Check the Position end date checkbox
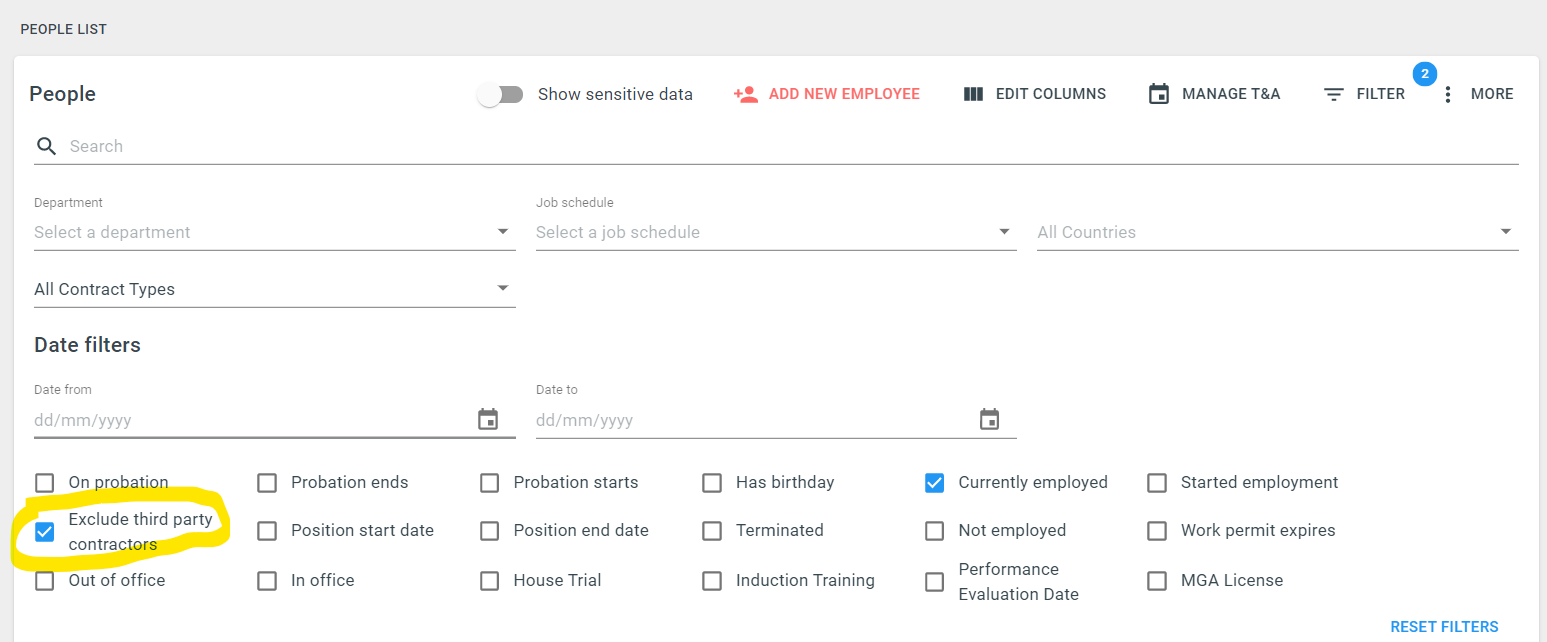 coord(489,531)
